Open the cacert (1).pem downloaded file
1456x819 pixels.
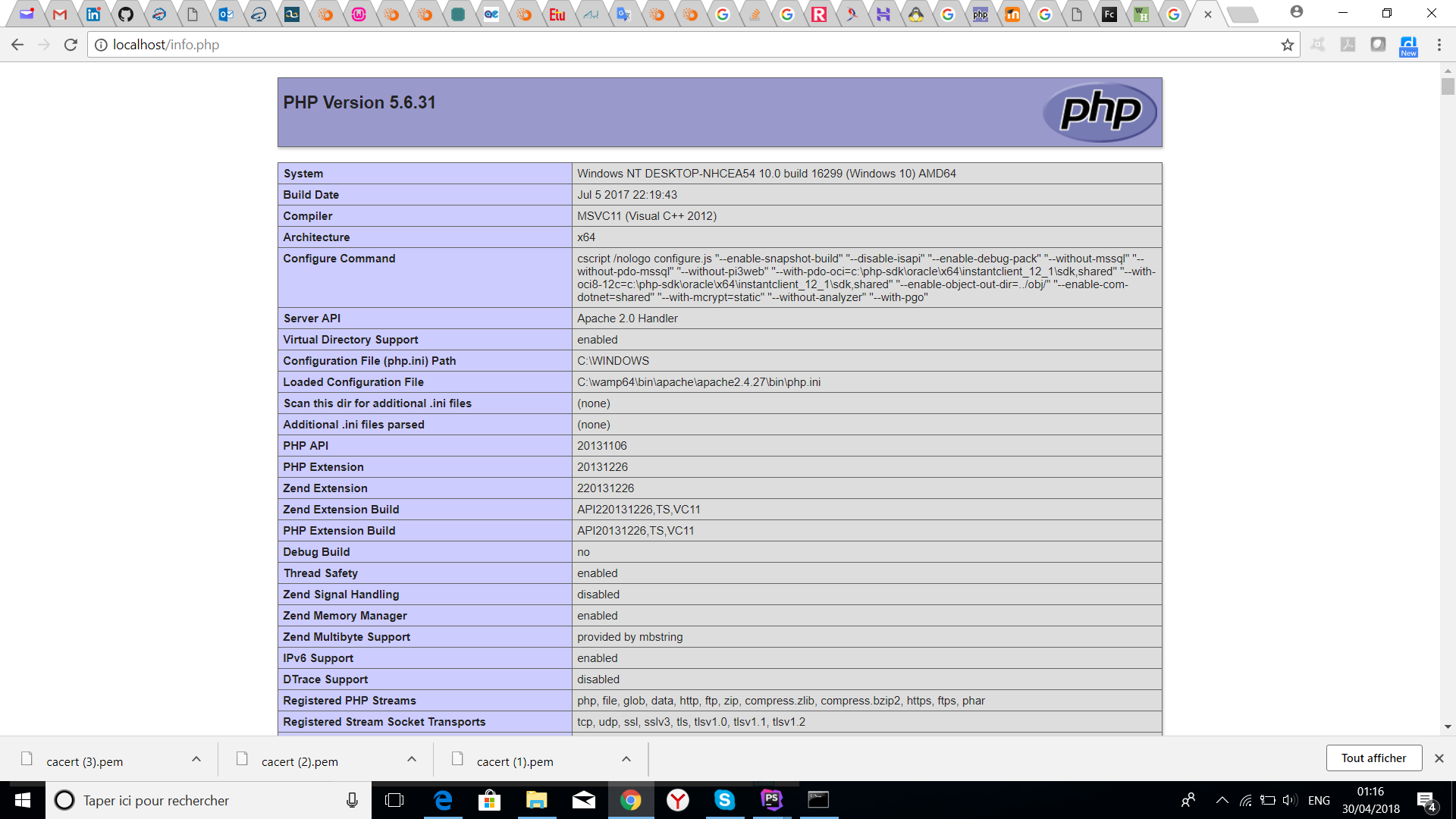pos(514,761)
